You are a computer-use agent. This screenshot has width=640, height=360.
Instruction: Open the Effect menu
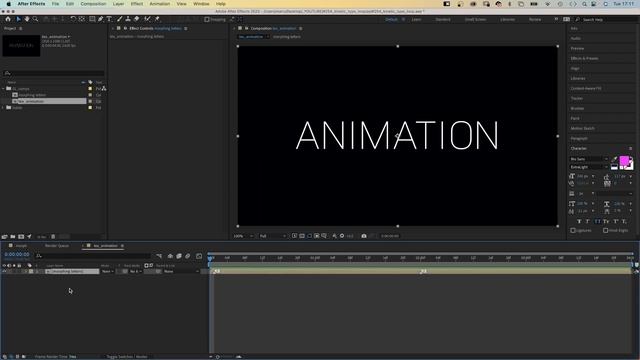click(137, 4)
